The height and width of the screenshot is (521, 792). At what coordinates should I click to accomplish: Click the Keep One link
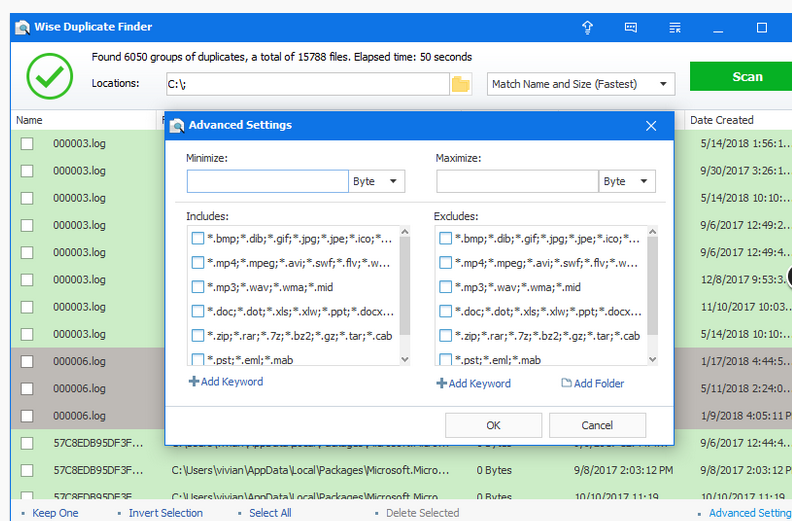click(x=55, y=513)
